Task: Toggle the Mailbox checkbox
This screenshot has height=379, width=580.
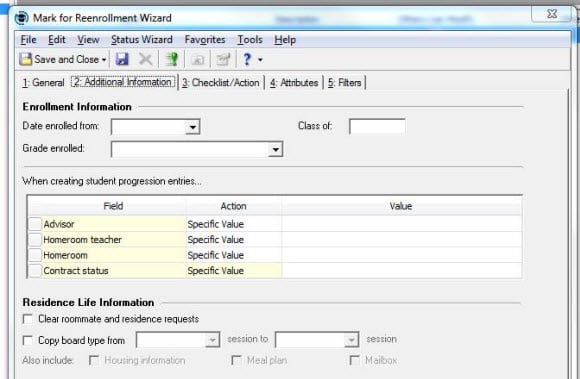Action: [x=354, y=360]
